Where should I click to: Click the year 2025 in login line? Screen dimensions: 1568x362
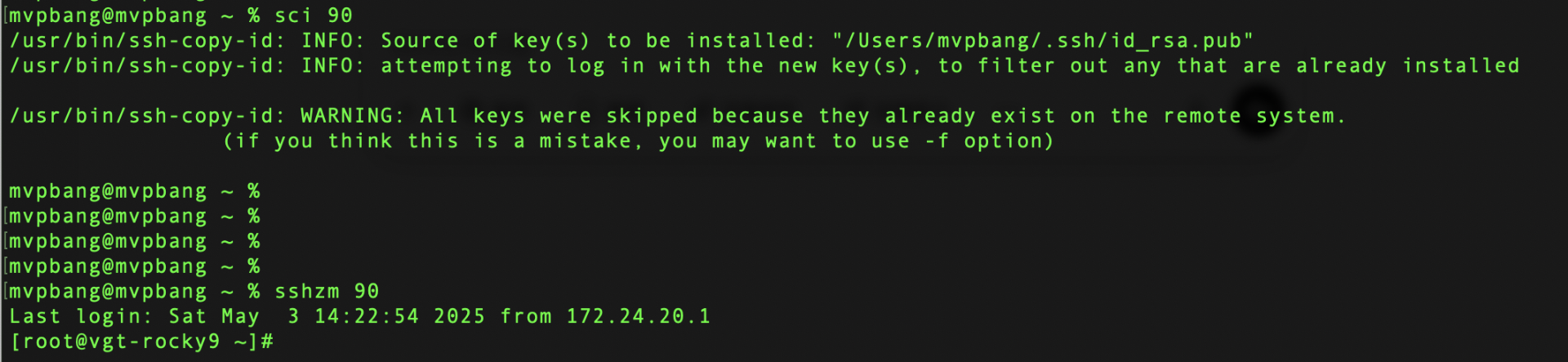[459, 316]
